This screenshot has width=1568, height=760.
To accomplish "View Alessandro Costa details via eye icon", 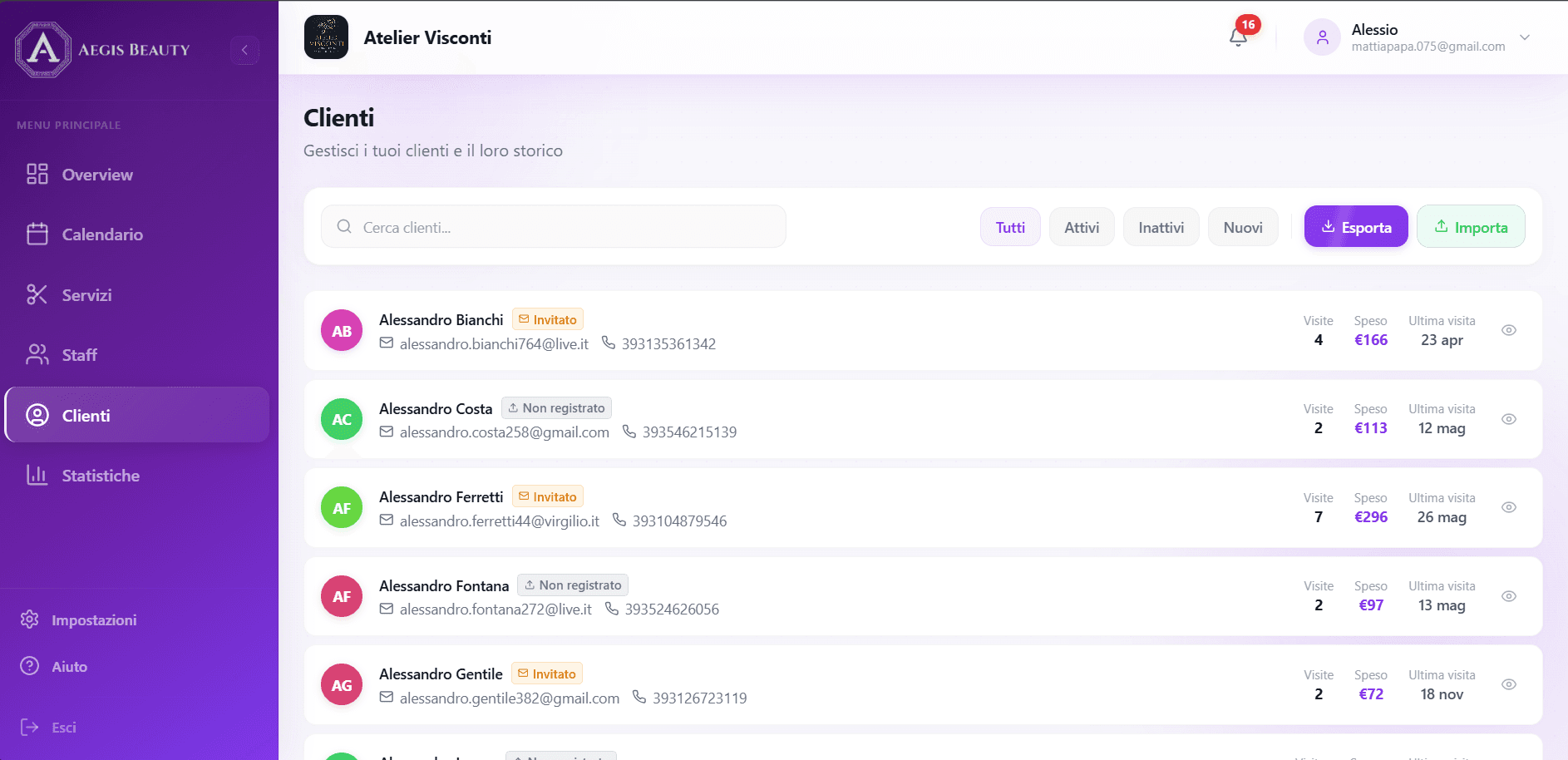I will point(1509,419).
